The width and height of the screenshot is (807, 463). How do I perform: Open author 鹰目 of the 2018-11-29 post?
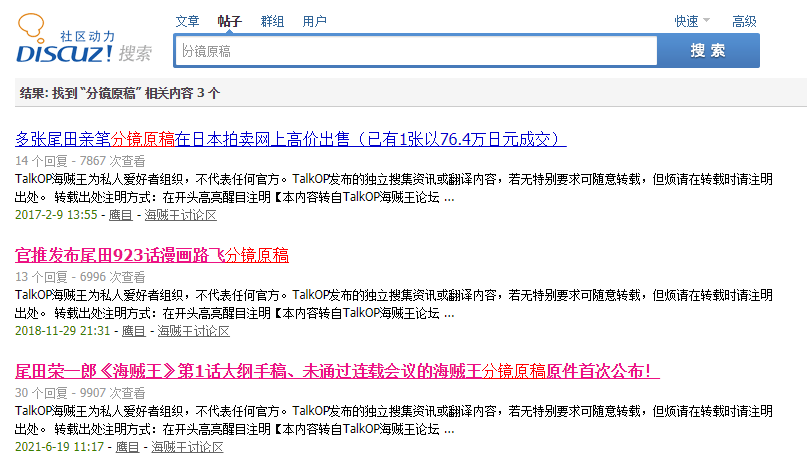click(134, 331)
